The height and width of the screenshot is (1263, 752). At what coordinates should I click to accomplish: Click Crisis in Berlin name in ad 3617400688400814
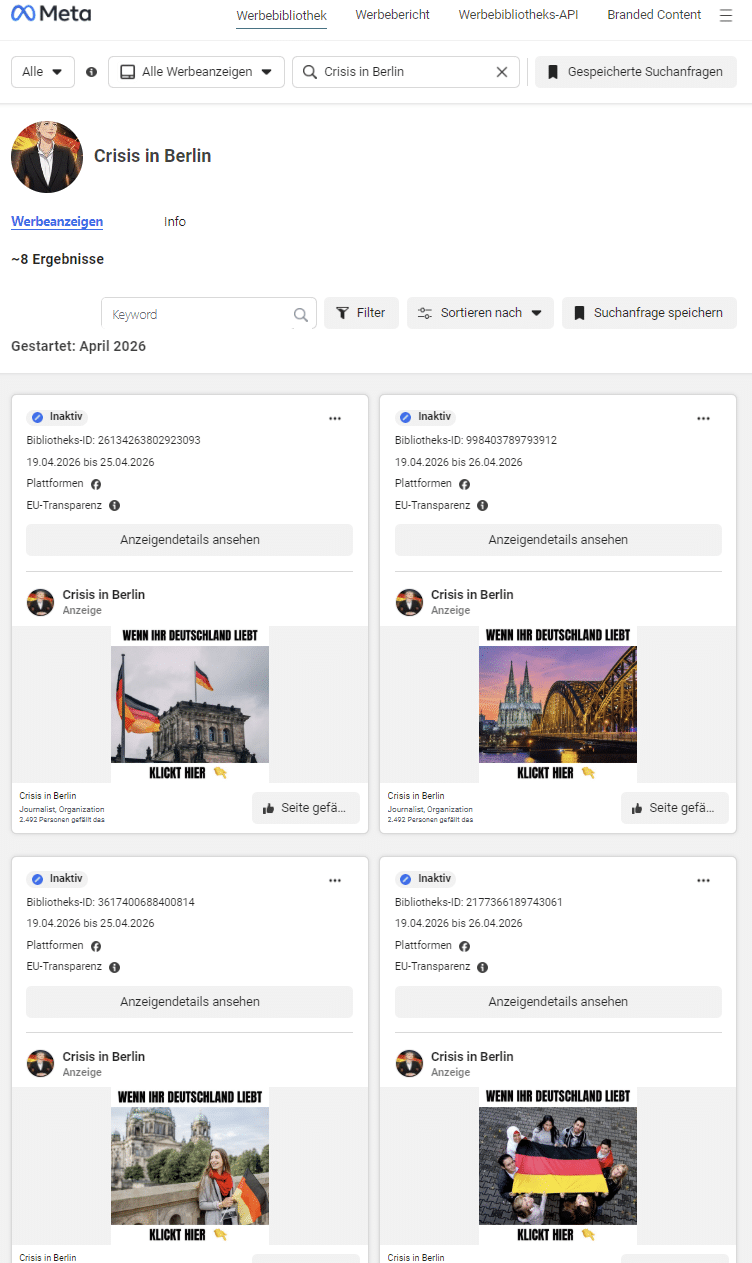pos(104,1057)
